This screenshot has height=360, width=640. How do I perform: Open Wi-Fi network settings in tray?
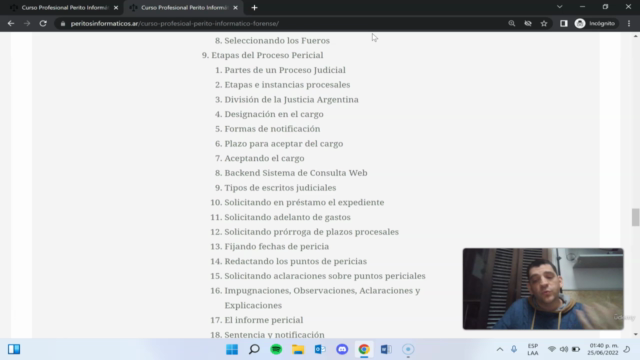click(551, 349)
